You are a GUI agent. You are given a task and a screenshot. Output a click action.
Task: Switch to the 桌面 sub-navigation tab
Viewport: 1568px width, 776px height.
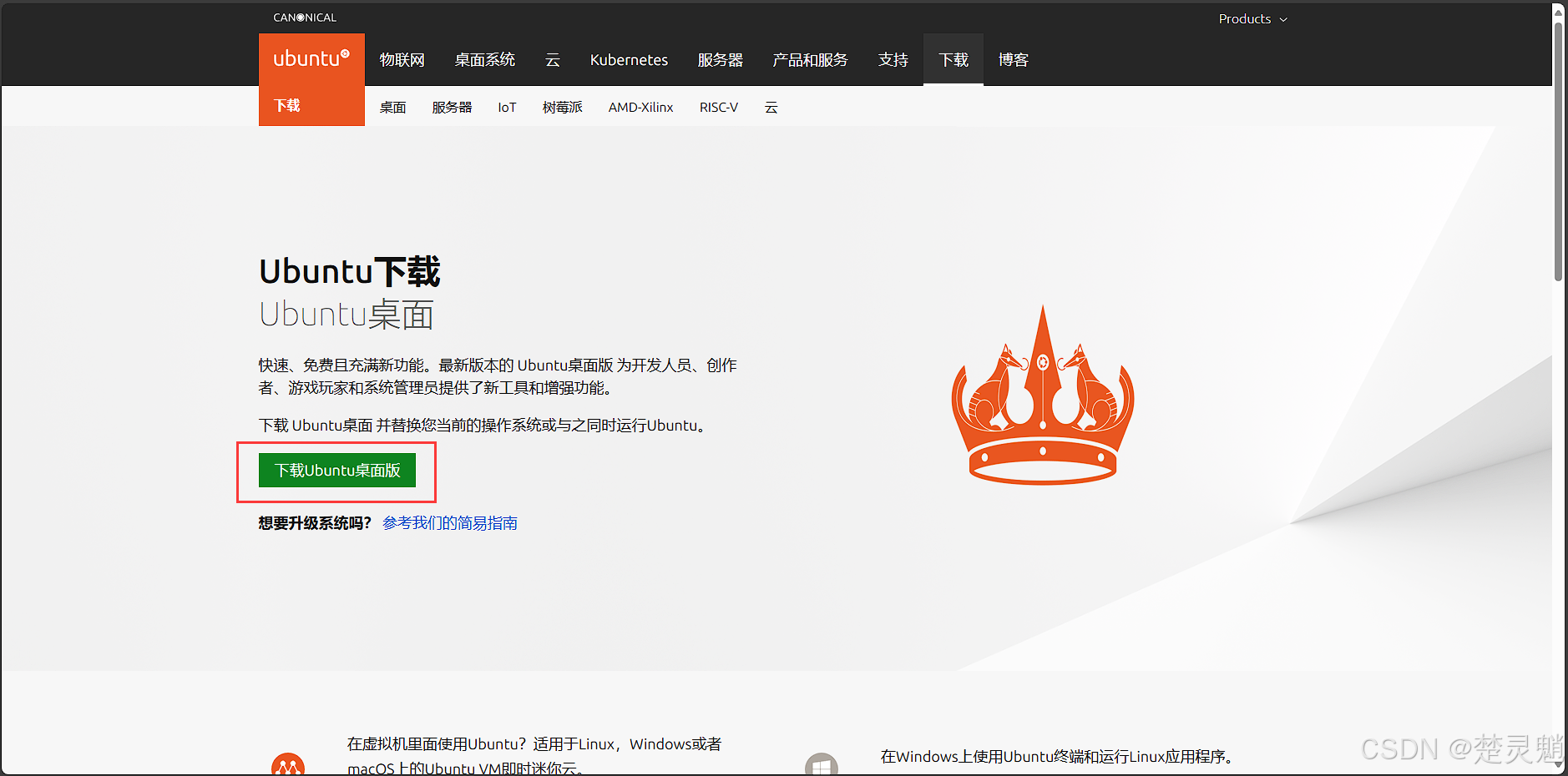coord(392,108)
